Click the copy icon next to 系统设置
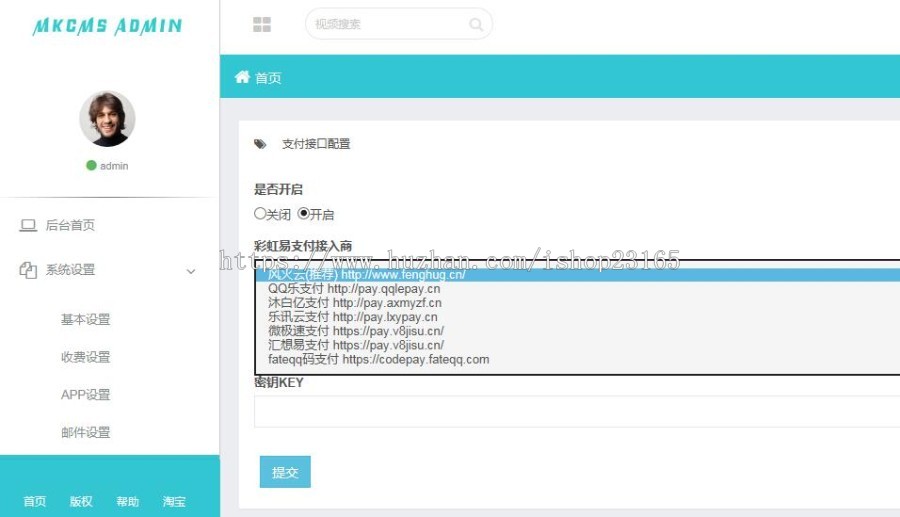 click(28, 270)
